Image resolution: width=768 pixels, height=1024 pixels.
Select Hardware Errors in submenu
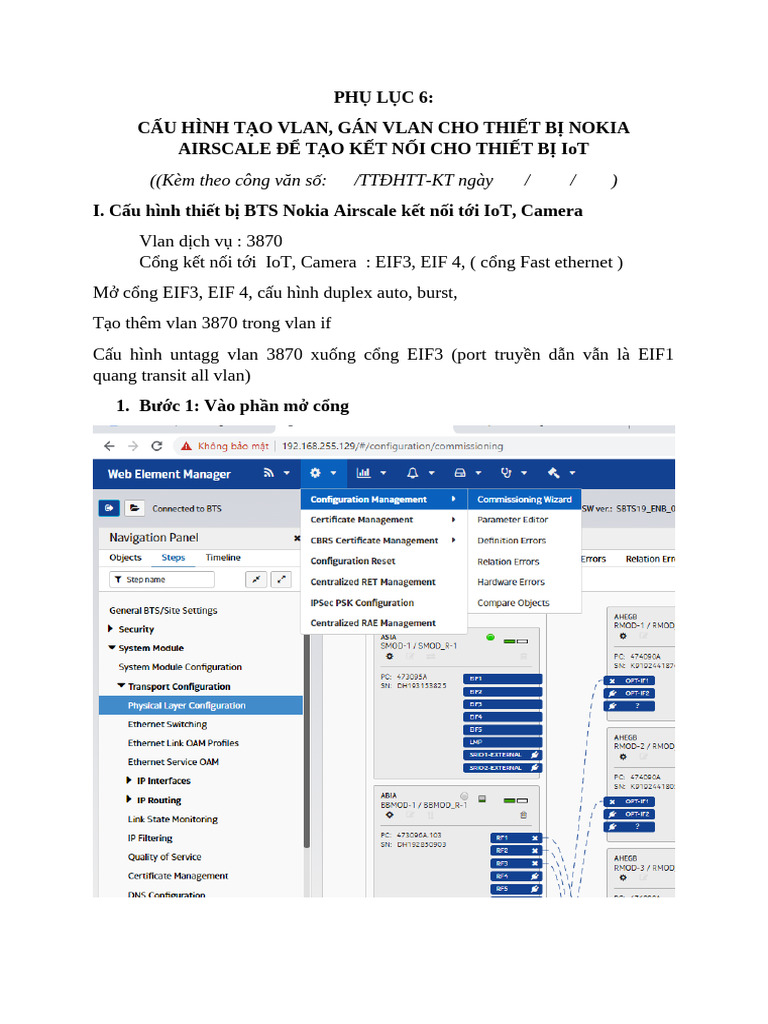pyautogui.click(x=524, y=582)
